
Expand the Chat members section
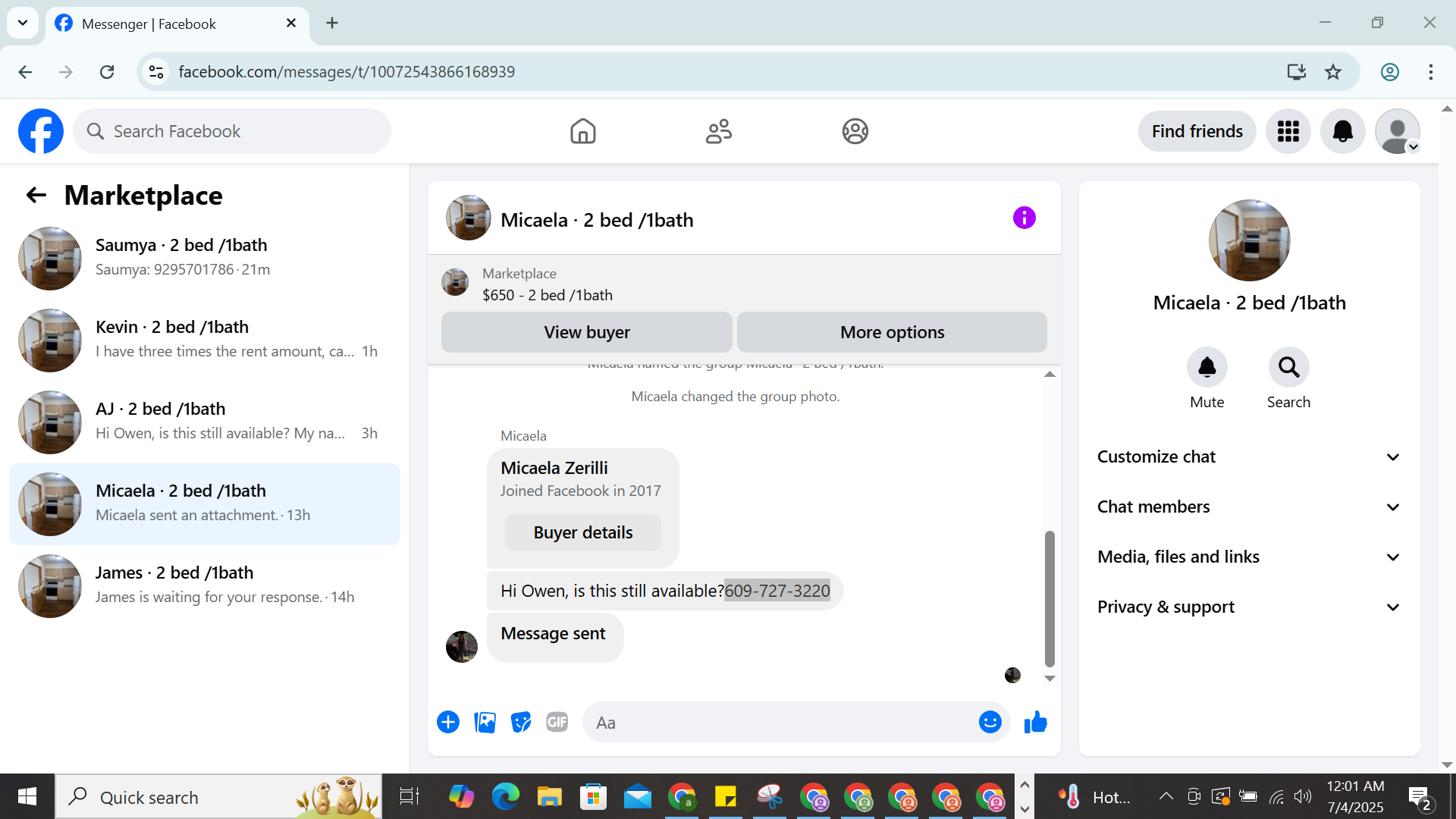1249,507
